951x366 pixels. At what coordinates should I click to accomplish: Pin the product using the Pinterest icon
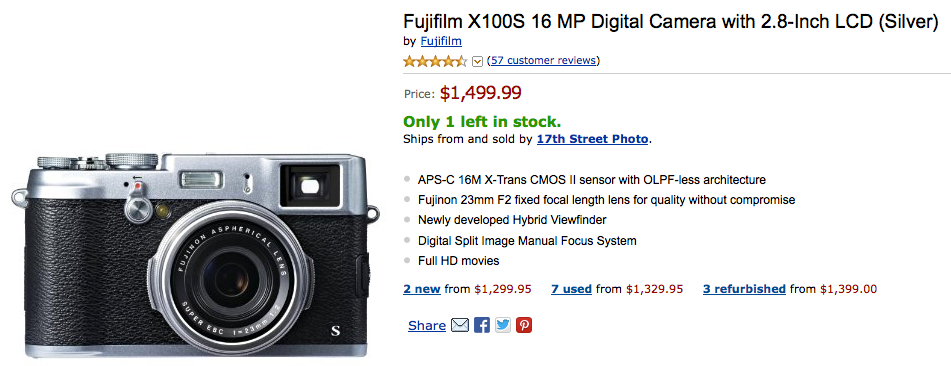[524, 325]
